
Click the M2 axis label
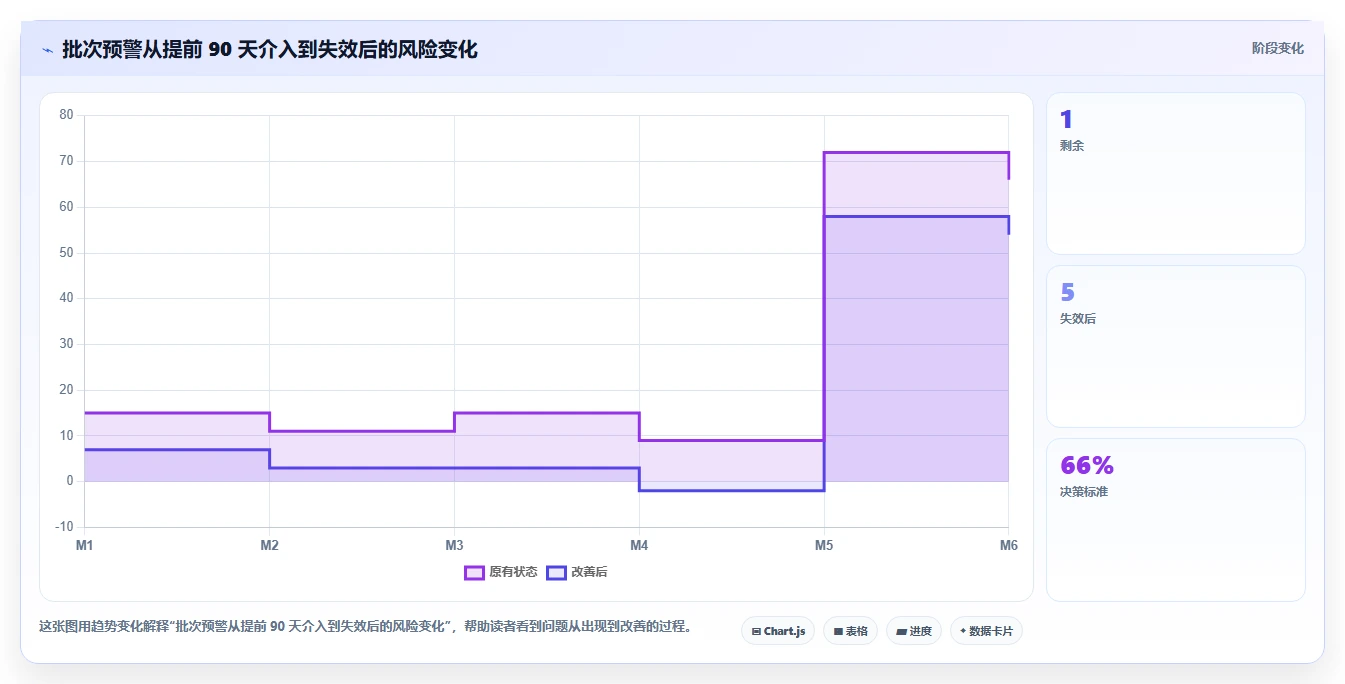tap(269, 545)
